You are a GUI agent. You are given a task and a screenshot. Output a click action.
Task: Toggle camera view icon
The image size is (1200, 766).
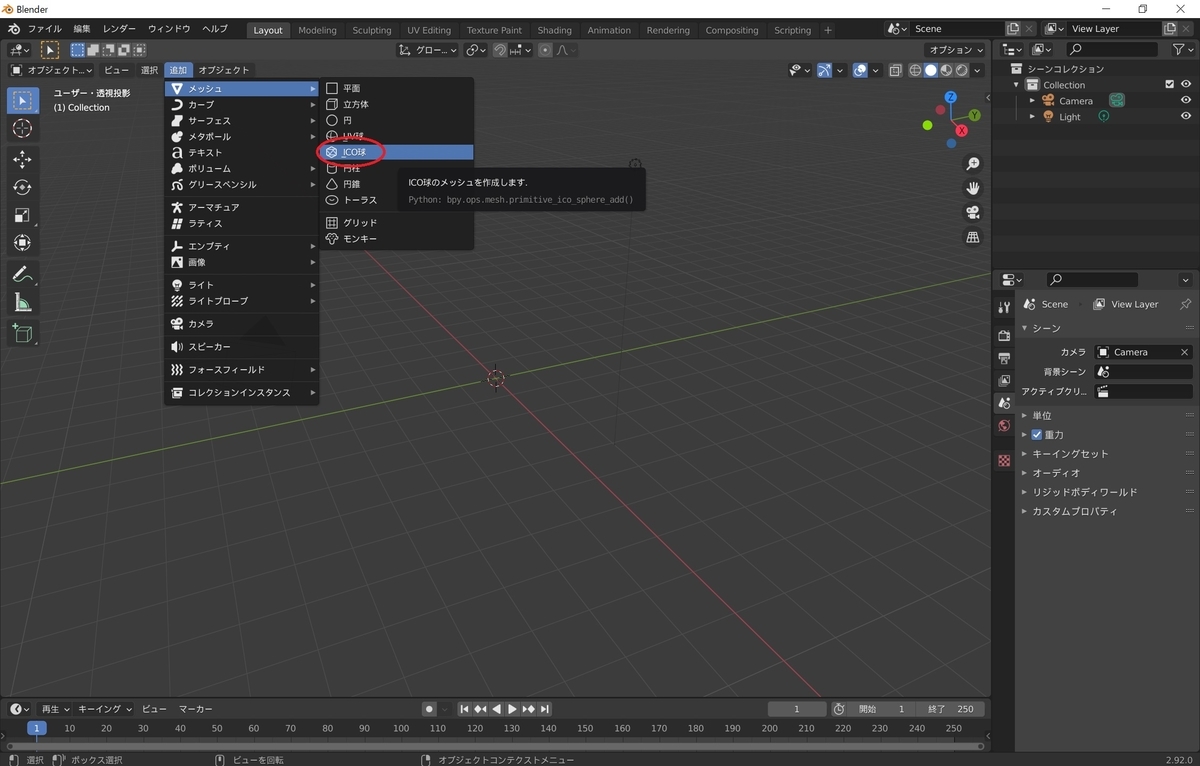(972, 213)
